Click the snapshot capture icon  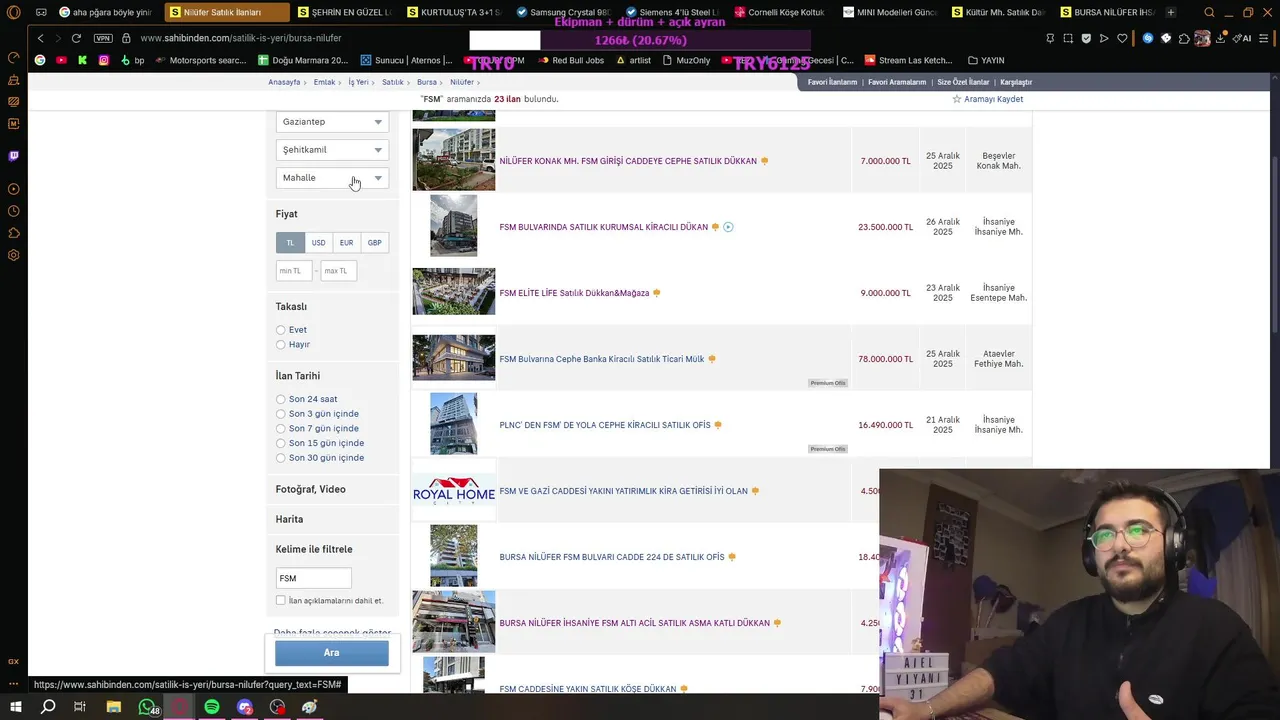tap(1068, 38)
